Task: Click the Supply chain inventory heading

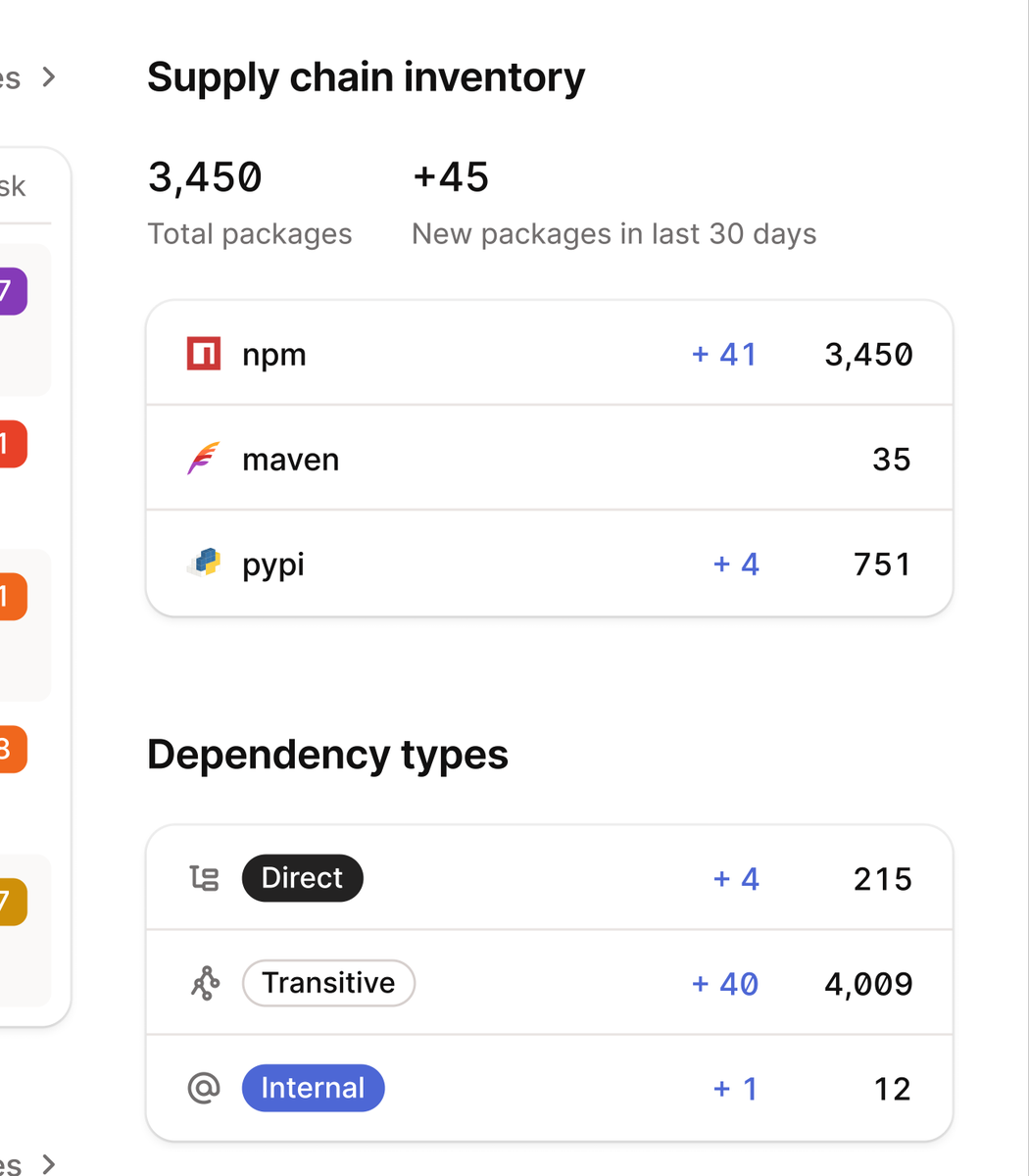Action: click(x=367, y=77)
